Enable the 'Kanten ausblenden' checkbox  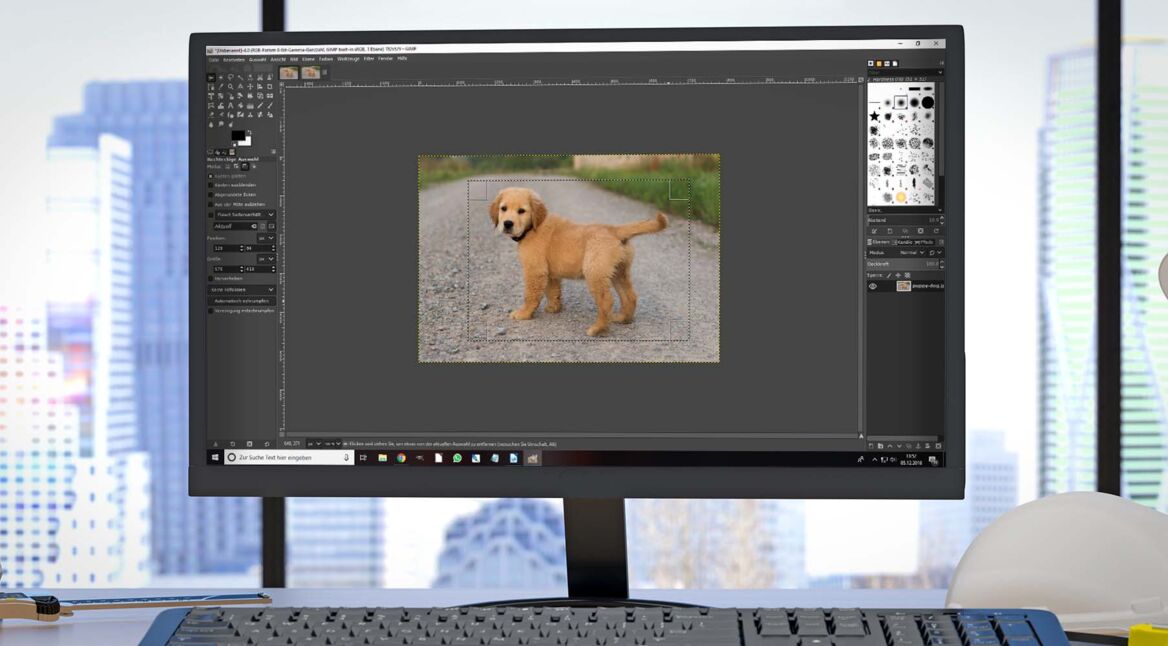click(211, 185)
